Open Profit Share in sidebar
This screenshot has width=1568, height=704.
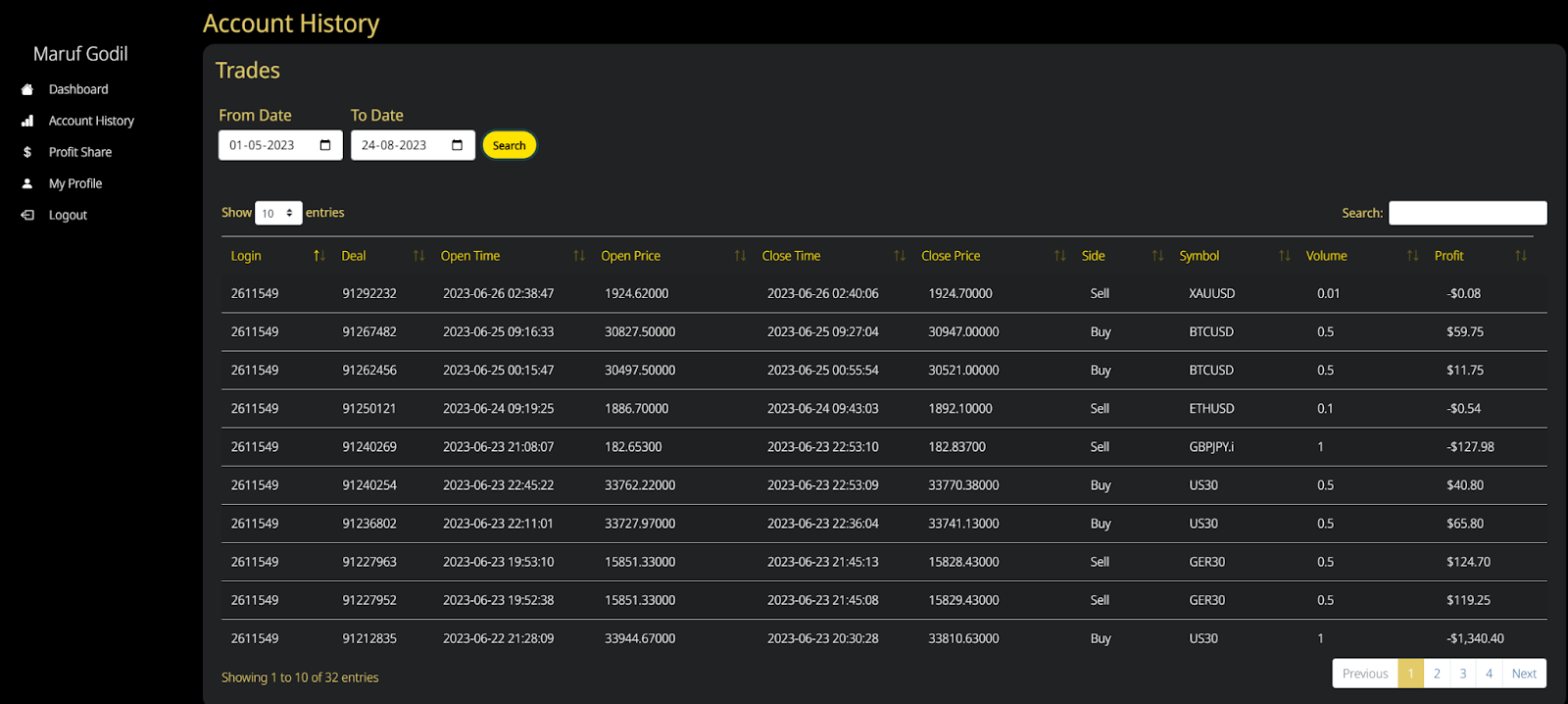tap(80, 152)
